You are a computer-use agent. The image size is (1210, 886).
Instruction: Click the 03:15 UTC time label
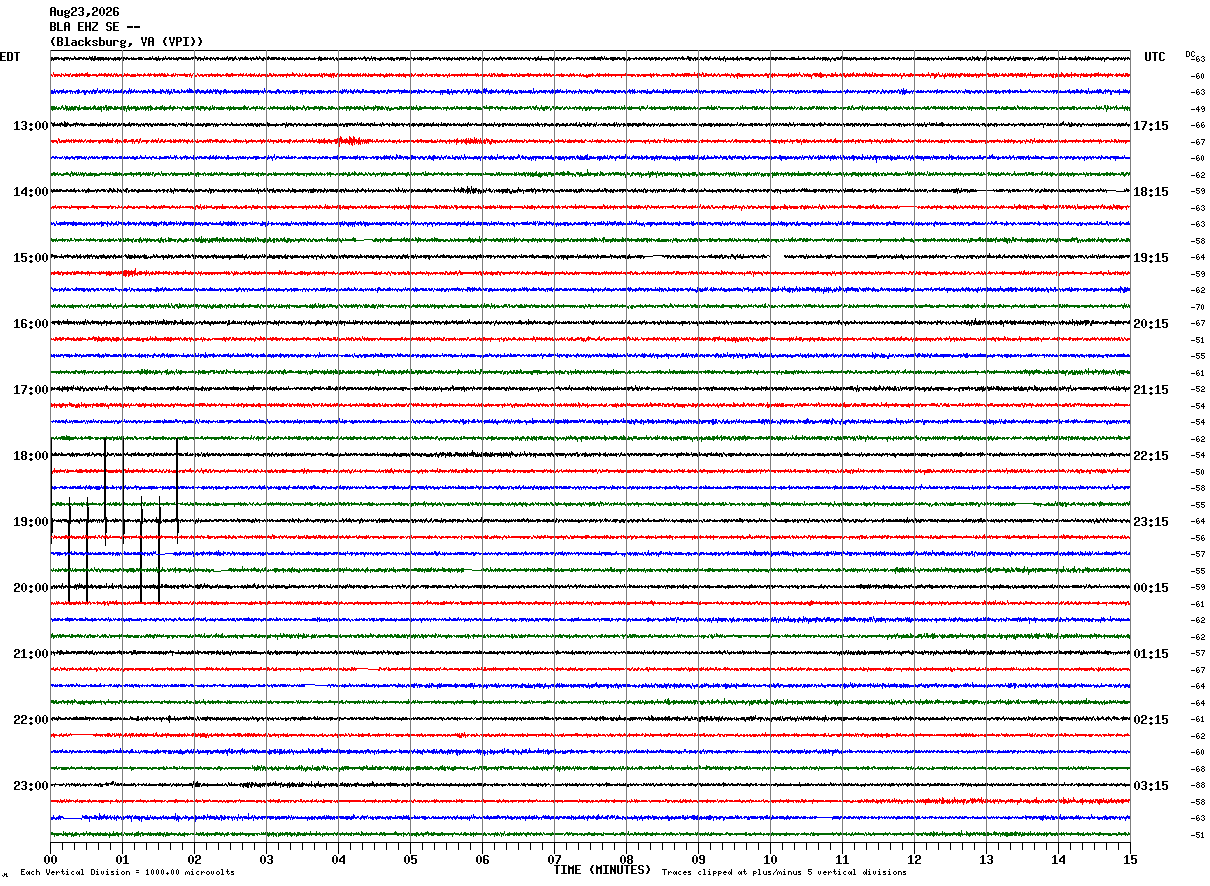1151,786
